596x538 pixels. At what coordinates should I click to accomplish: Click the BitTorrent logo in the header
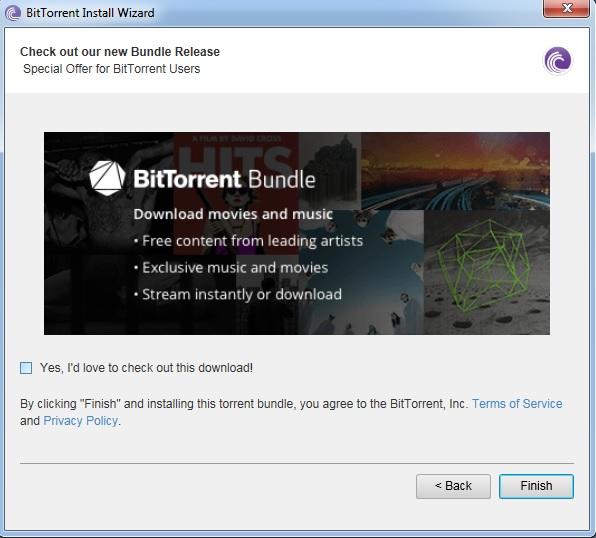click(x=558, y=60)
